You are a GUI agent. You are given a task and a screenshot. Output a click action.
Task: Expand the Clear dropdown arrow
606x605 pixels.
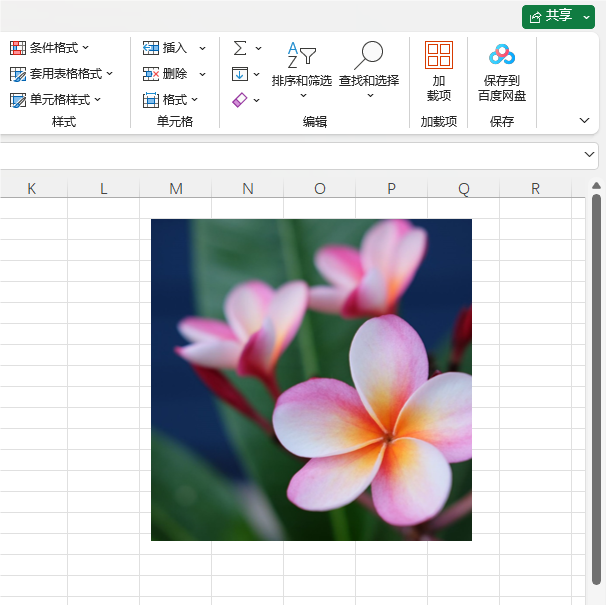[x=257, y=100]
